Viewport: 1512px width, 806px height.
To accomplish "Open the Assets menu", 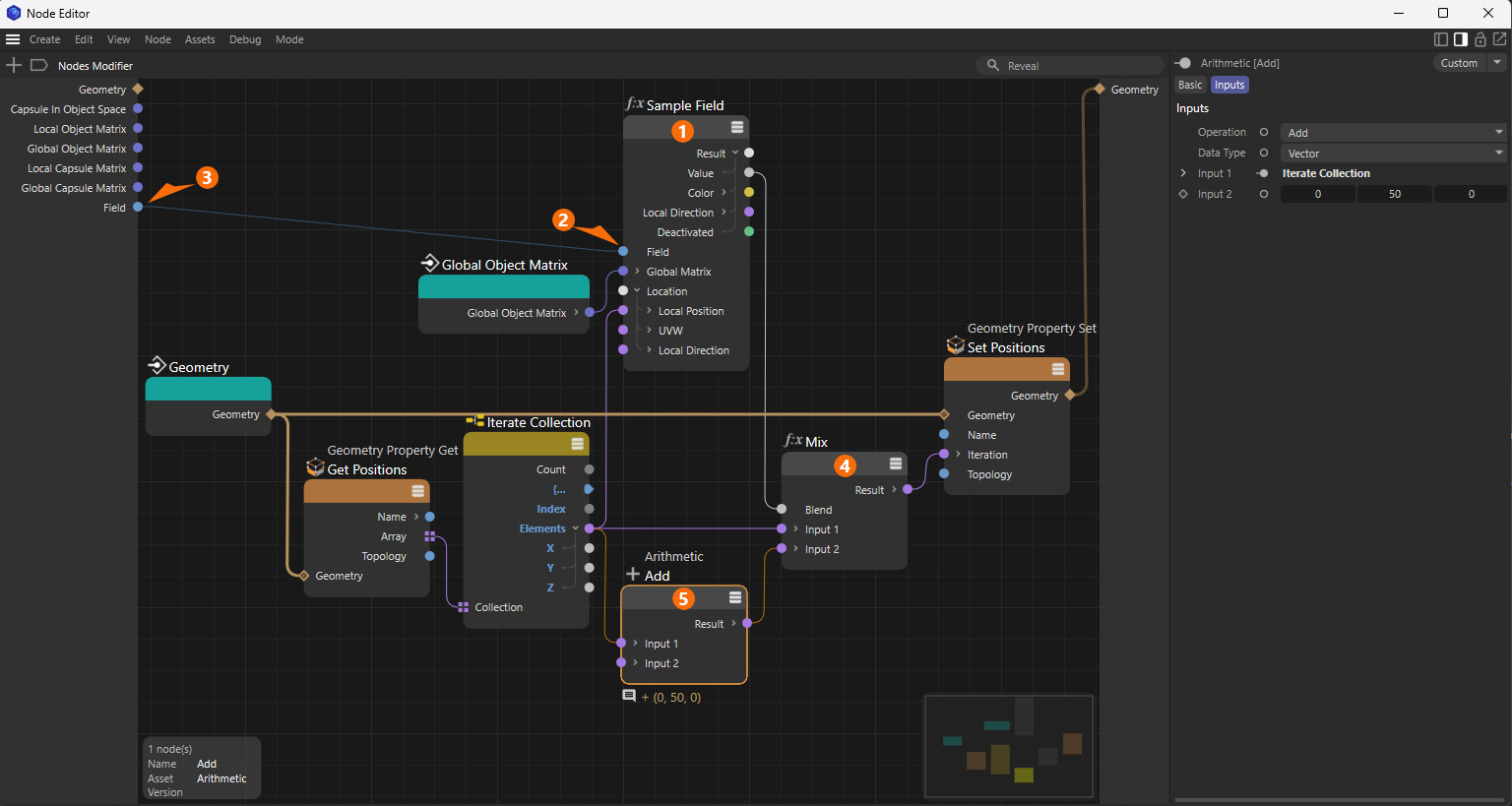I will pos(200,39).
